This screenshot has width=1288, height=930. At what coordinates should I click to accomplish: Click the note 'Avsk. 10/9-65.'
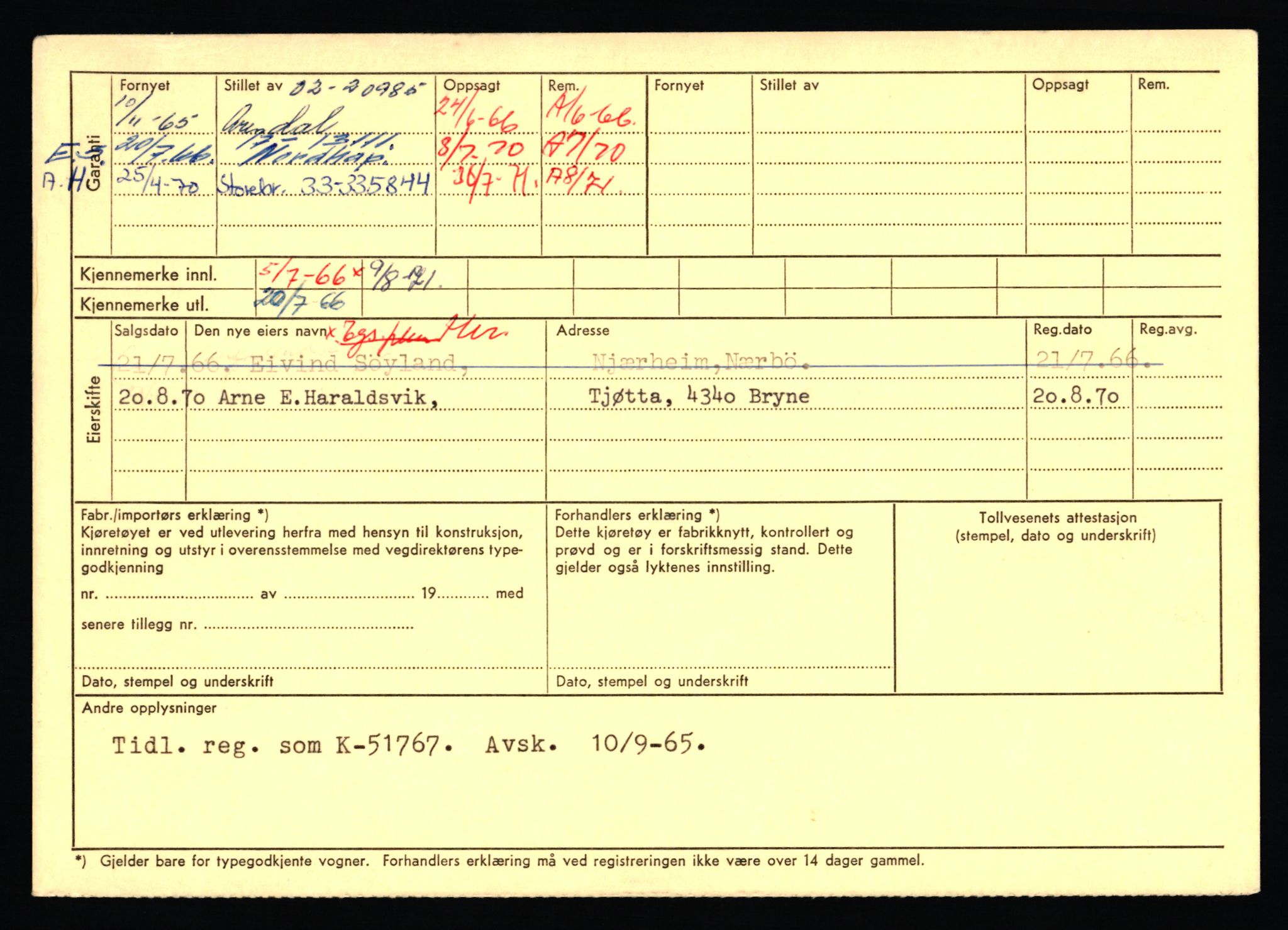click(x=596, y=745)
